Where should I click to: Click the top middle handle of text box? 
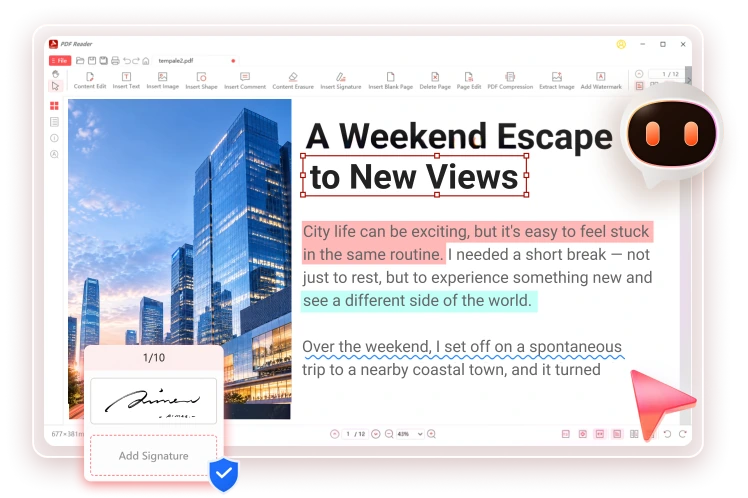click(436, 156)
